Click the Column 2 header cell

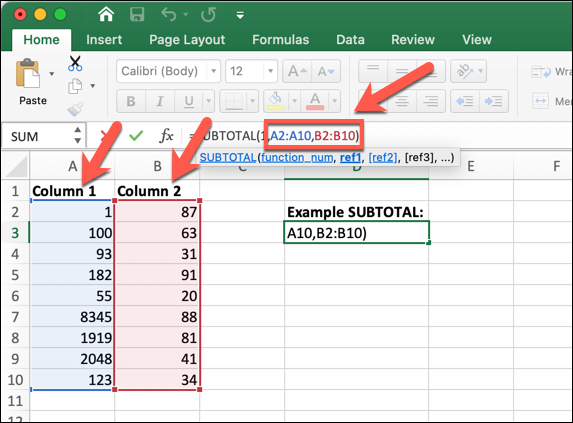(x=157, y=191)
